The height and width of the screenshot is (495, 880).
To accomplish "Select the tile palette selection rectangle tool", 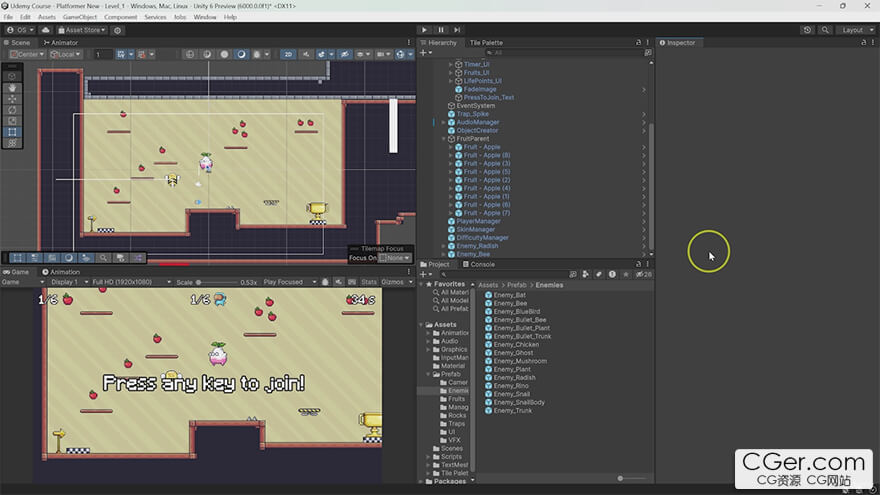I will pyautogui.click(x=17, y=258).
